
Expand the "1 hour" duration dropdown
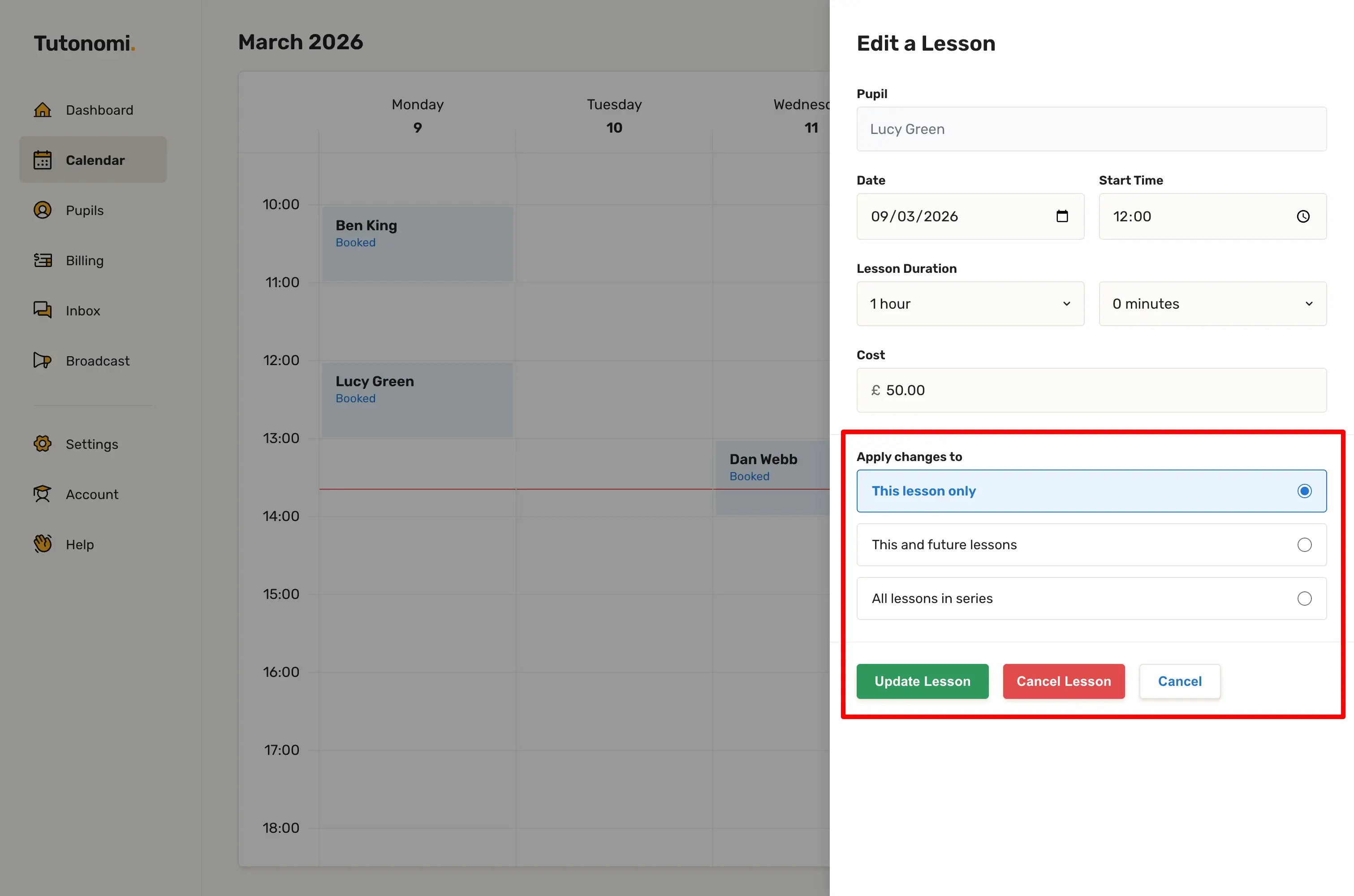point(970,304)
